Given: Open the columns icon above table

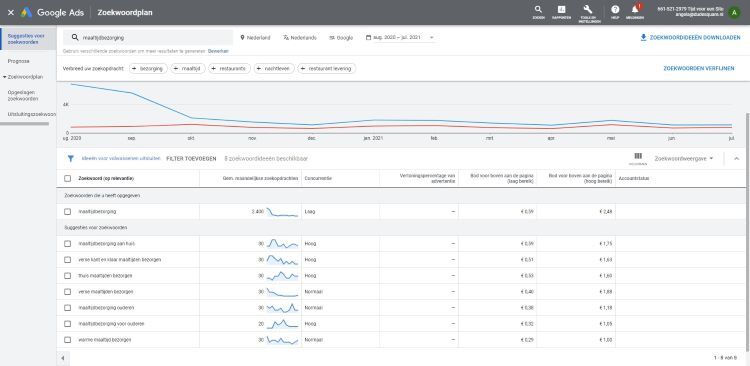Looking at the screenshot, I should pyautogui.click(x=638, y=156).
